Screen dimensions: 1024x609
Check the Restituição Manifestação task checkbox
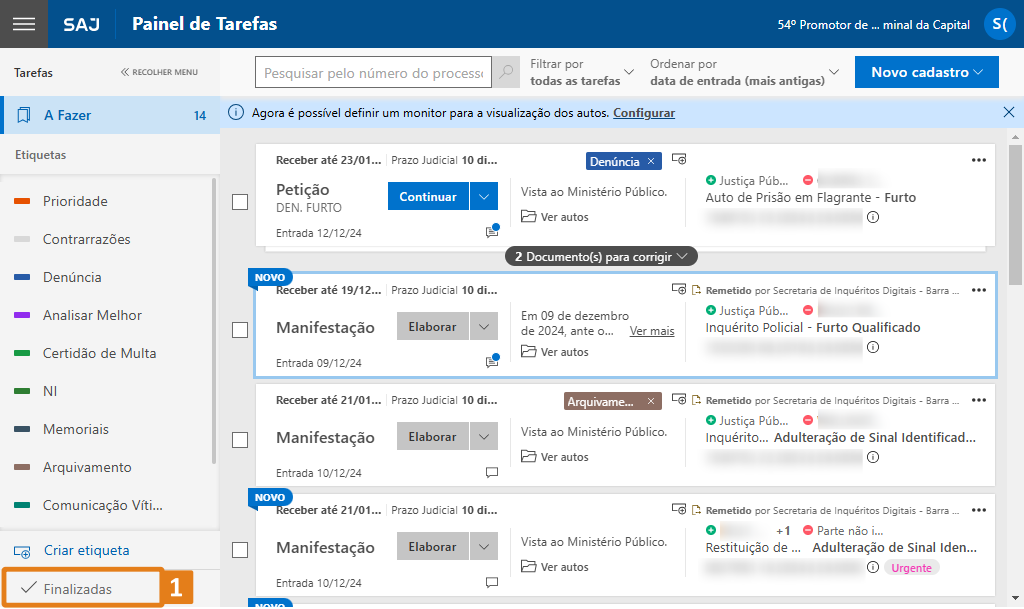(240, 549)
